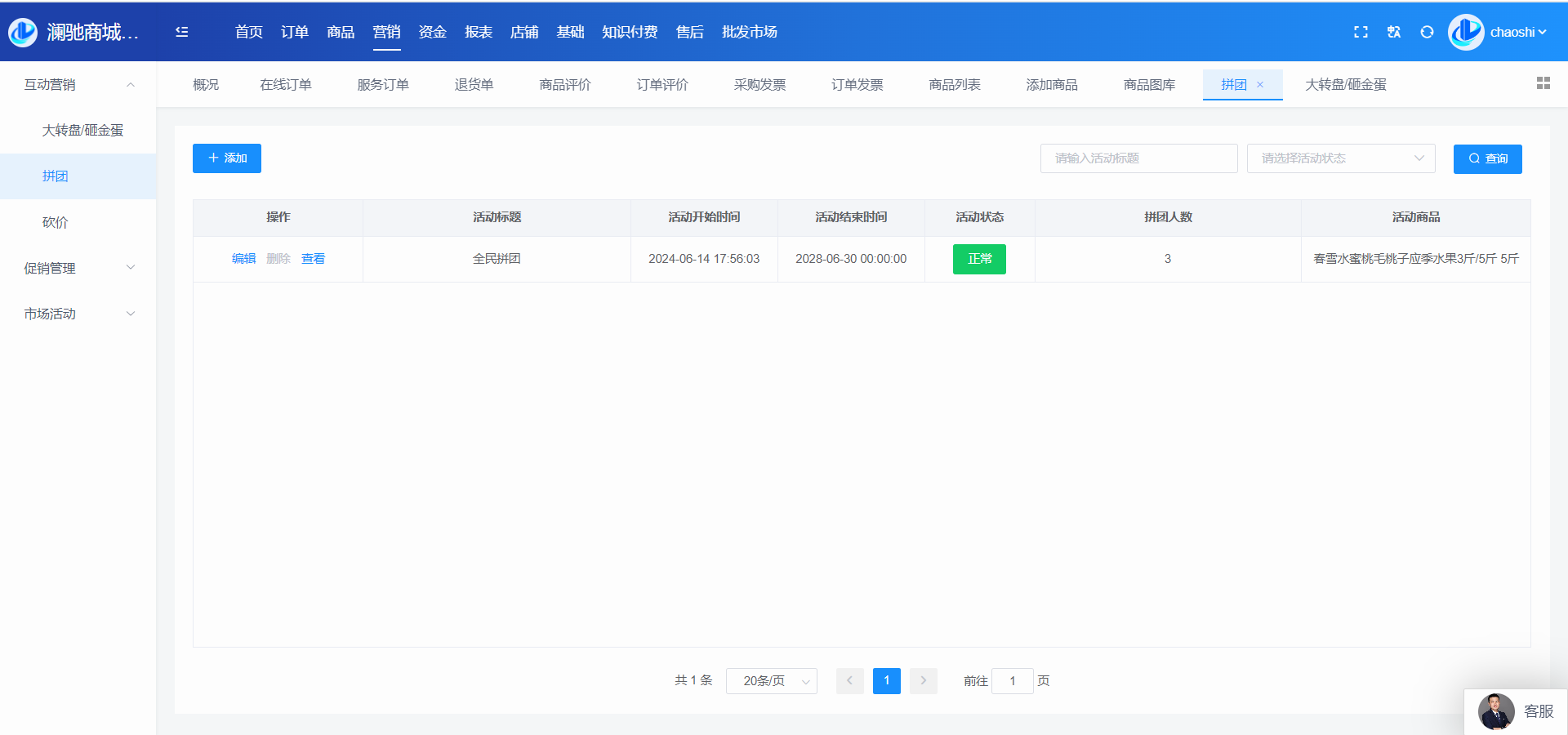The width and height of the screenshot is (1568, 735).
Task: Open the activity status dropdown
Action: click(1340, 158)
